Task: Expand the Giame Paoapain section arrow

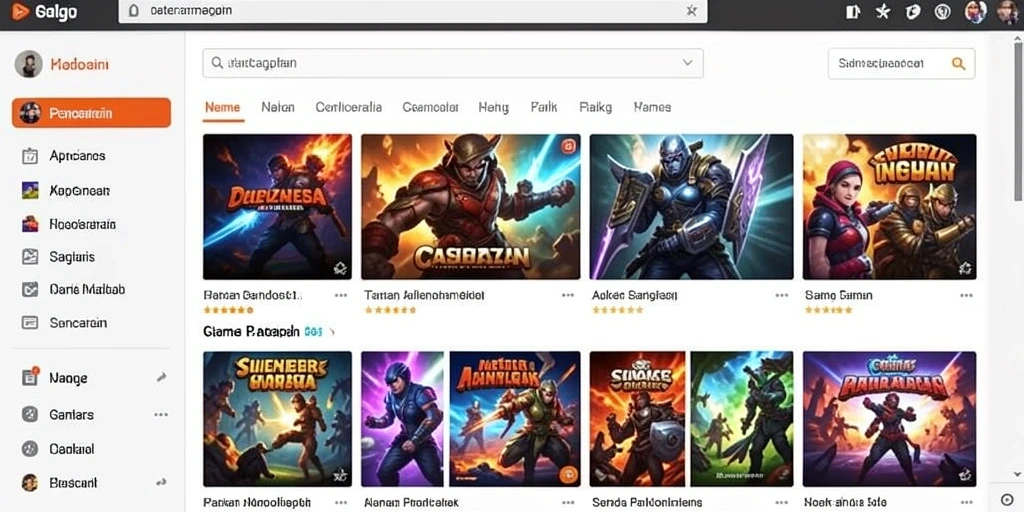Action: 332,332
